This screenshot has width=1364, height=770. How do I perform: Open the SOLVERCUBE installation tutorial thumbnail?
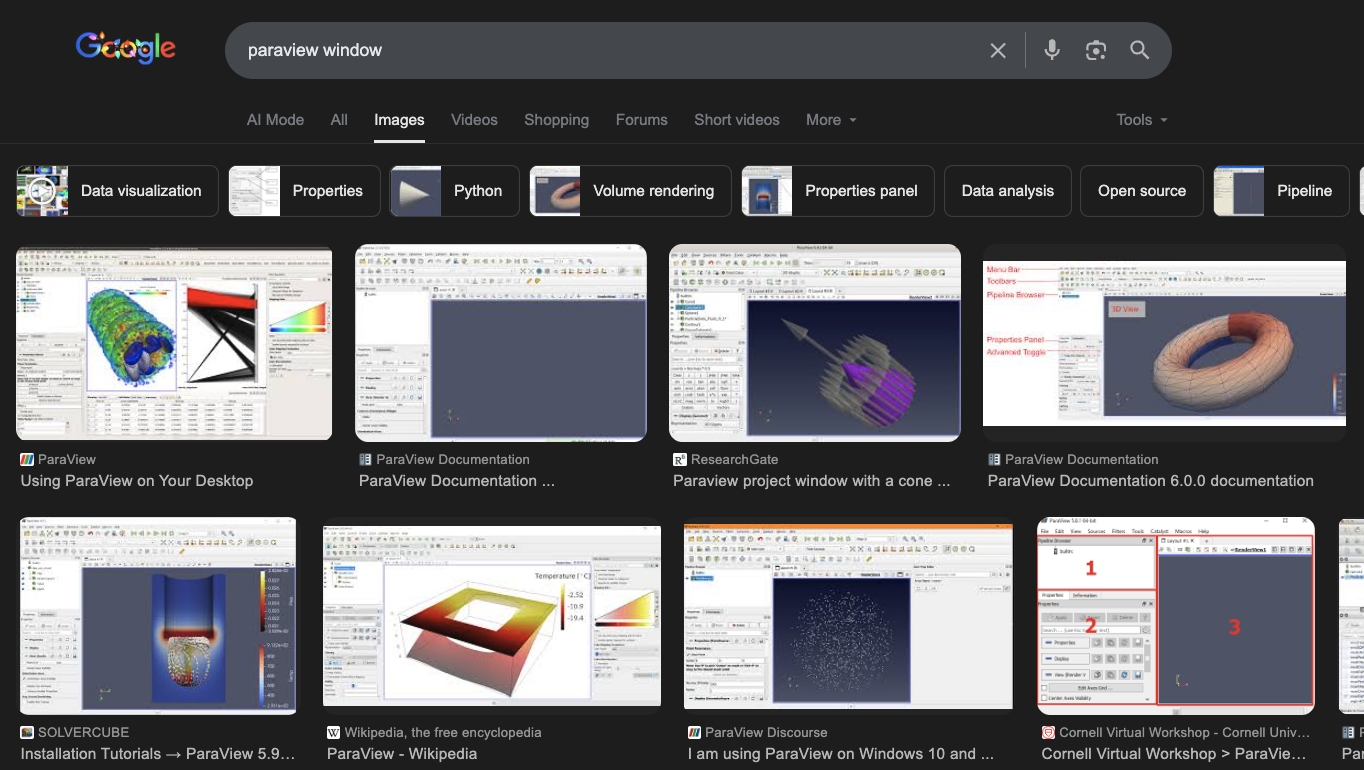[157, 615]
